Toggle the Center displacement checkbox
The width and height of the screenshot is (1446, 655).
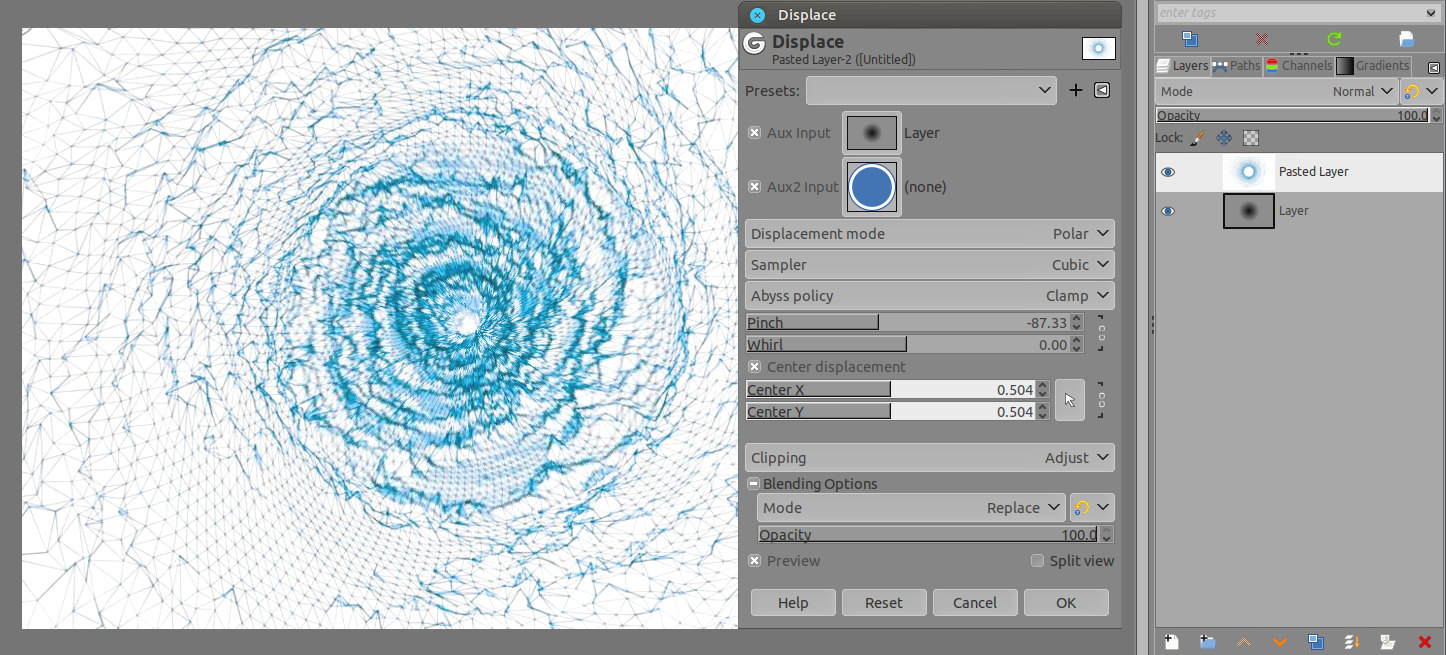pos(755,367)
